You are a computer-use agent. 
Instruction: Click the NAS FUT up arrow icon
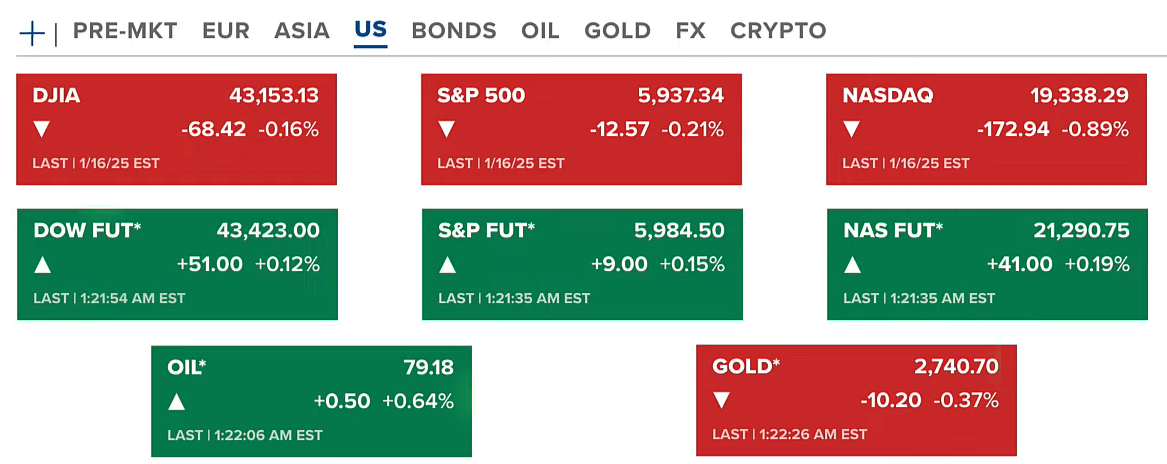pyautogui.click(x=852, y=265)
